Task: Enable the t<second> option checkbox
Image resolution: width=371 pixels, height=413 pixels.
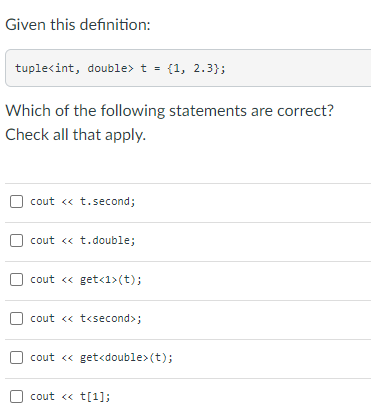Action: pyautogui.click(x=16, y=318)
